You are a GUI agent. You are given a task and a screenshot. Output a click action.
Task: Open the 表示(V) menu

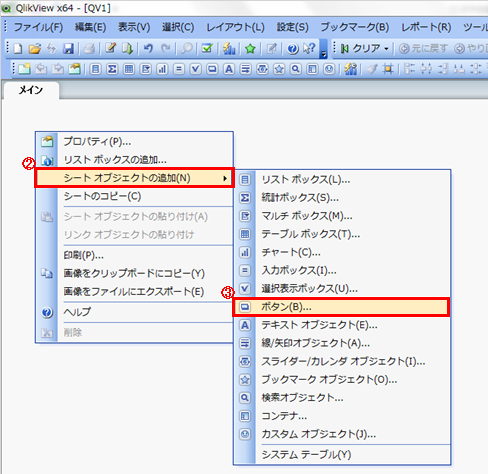[134, 27]
